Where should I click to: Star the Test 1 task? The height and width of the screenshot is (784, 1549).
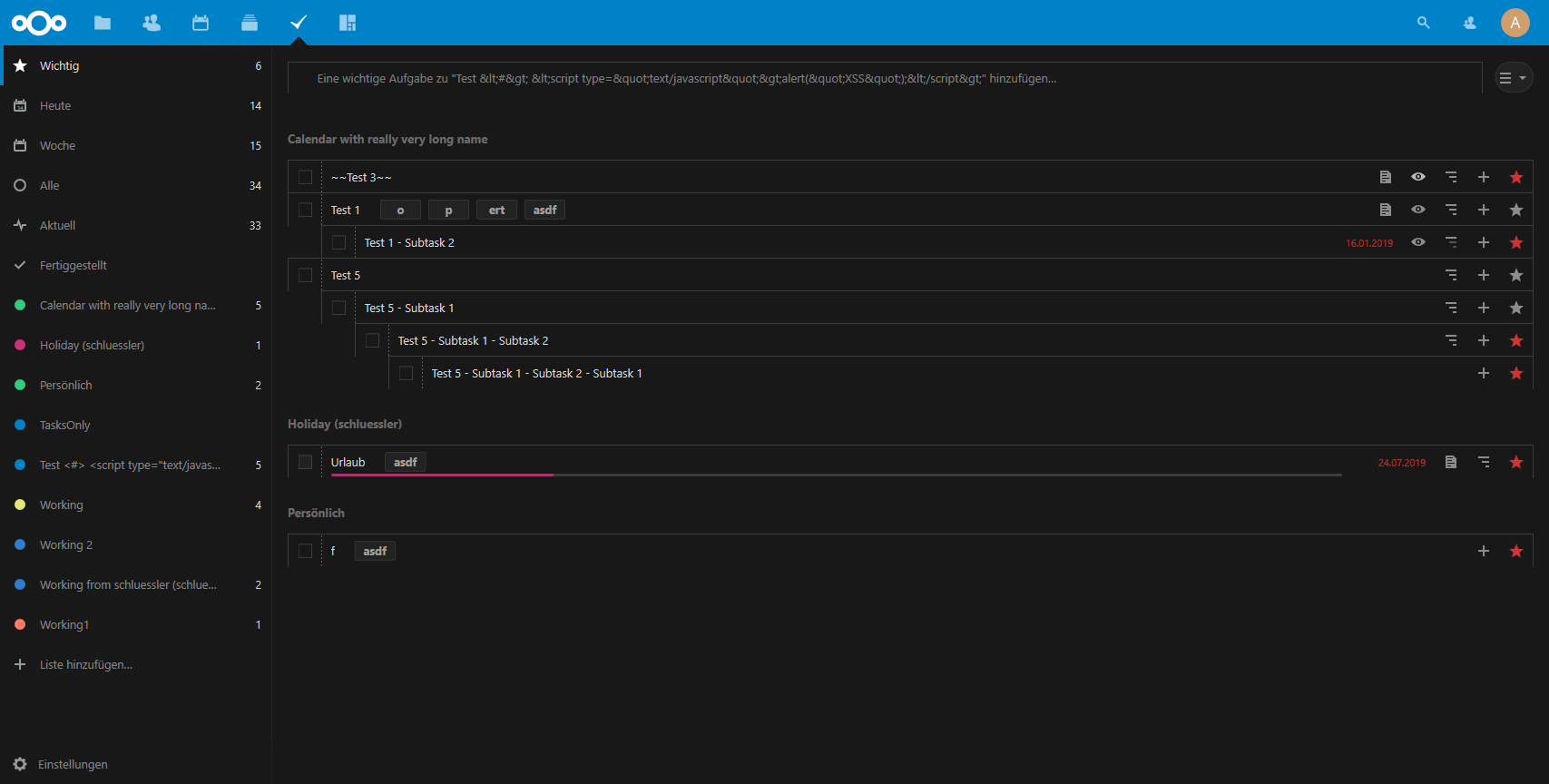click(x=1516, y=210)
